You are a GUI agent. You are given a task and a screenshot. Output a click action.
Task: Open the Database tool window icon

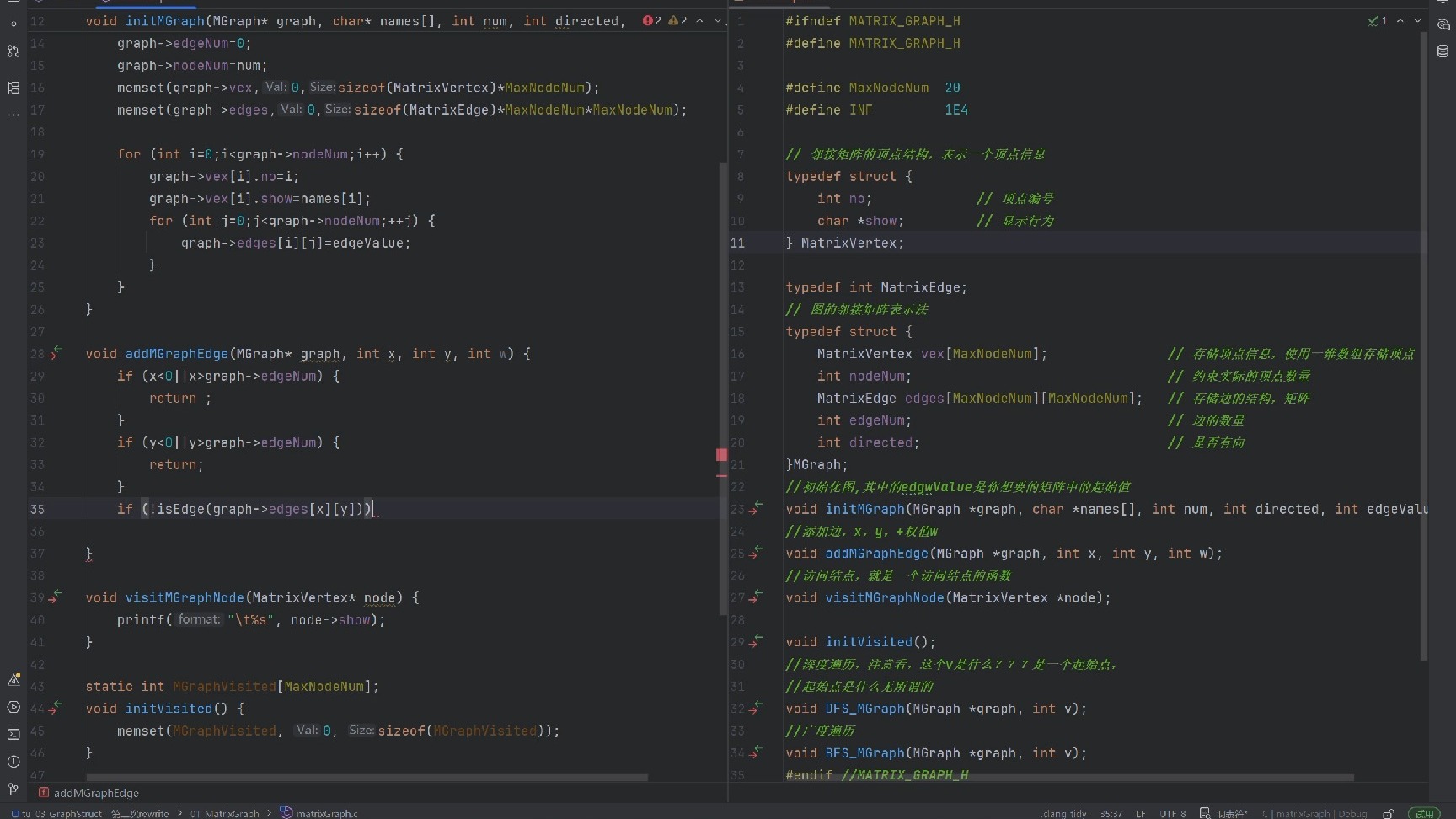click(x=1443, y=51)
